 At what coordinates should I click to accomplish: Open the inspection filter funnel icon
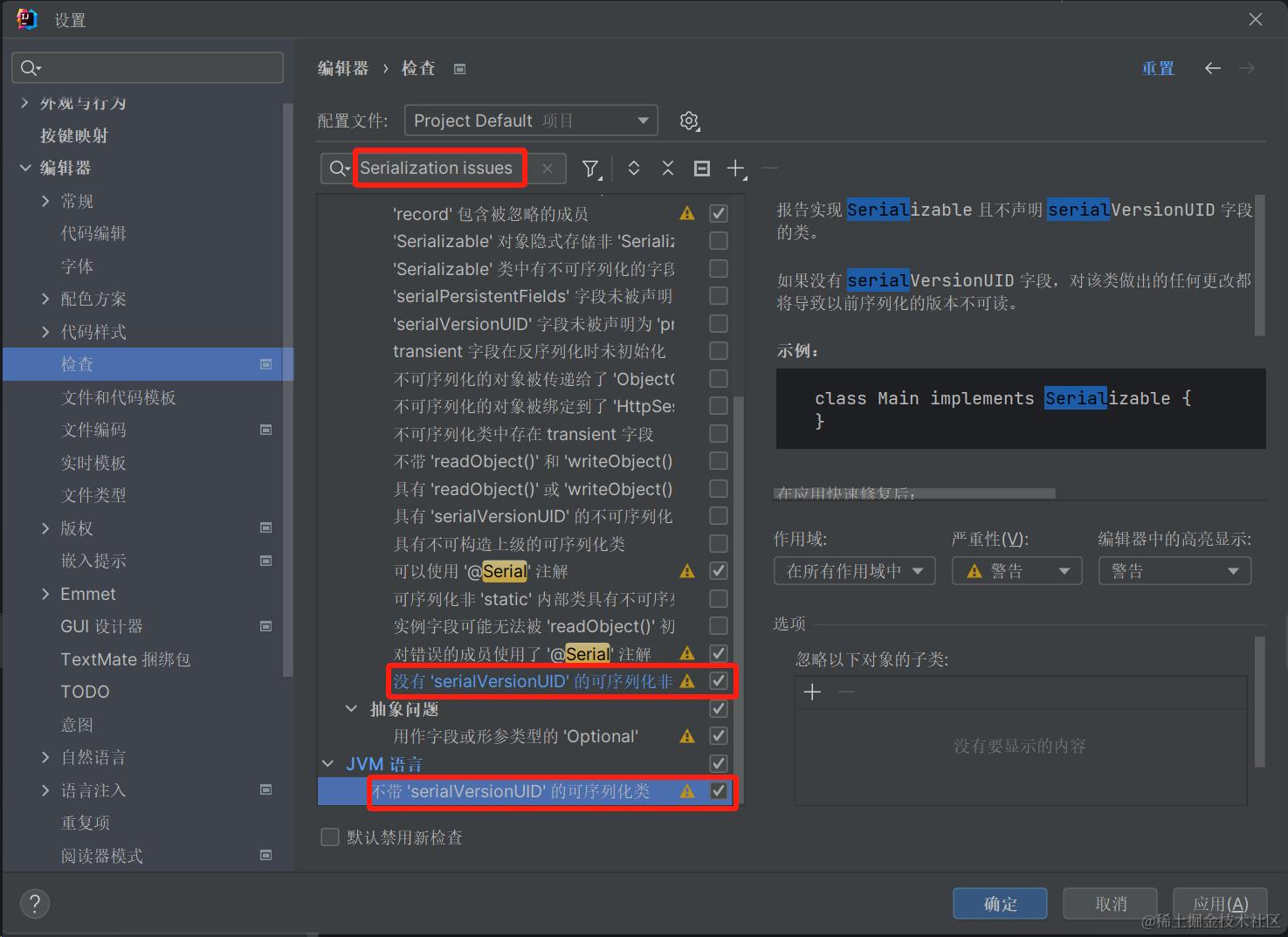click(591, 169)
